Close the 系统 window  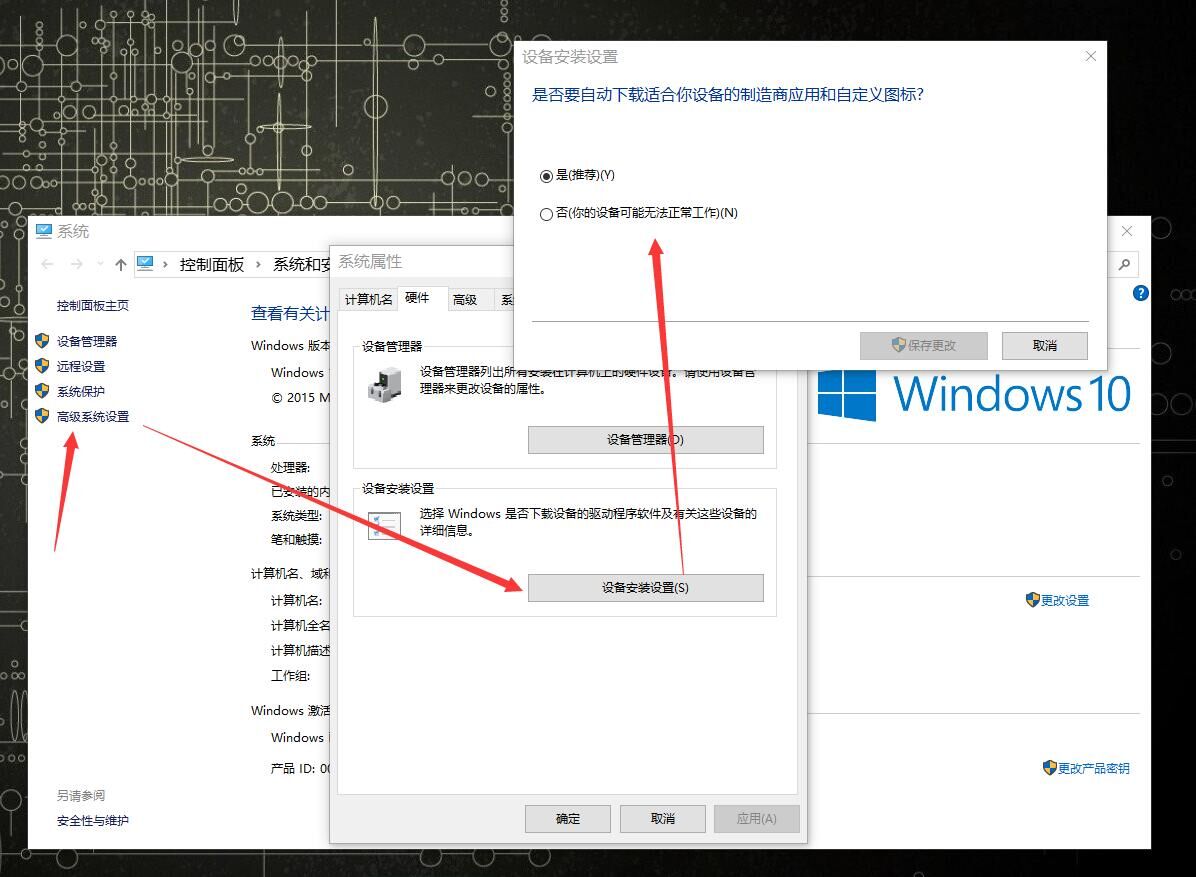(x=1127, y=231)
